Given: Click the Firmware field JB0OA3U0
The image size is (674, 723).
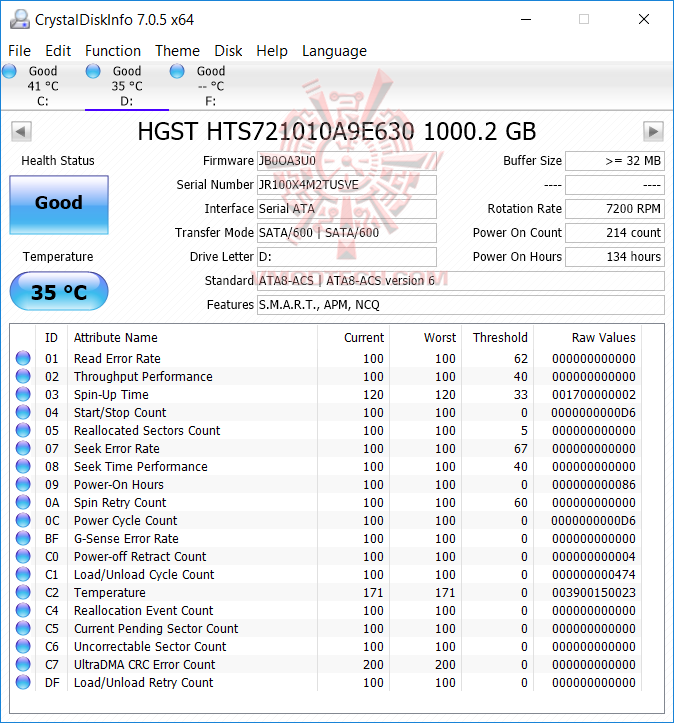Looking at the screenshot, I should 347,160.
